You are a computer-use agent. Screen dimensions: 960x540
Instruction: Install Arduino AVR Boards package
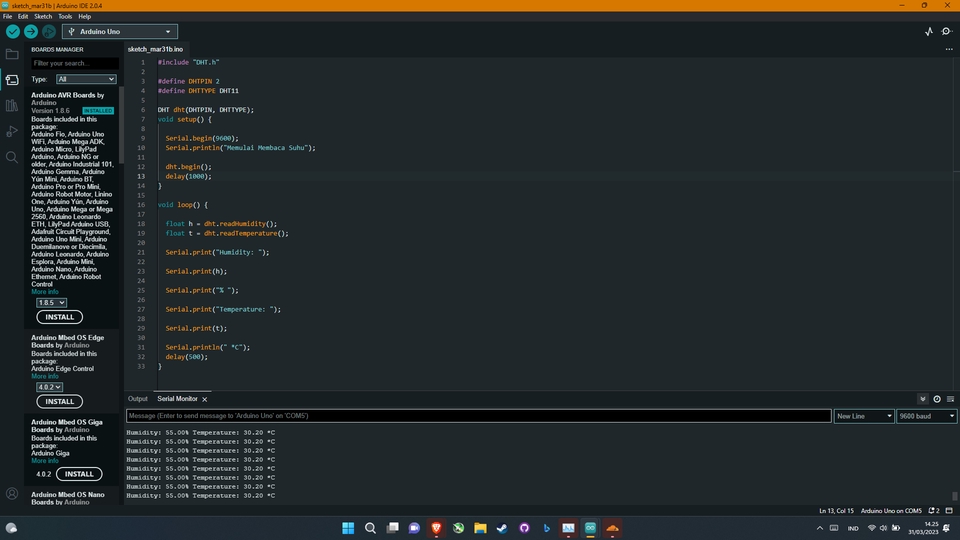59,317
